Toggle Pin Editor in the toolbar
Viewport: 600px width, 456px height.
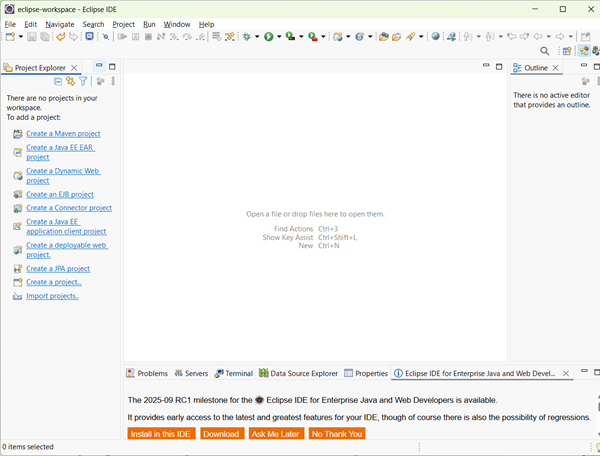click(585, 37)
